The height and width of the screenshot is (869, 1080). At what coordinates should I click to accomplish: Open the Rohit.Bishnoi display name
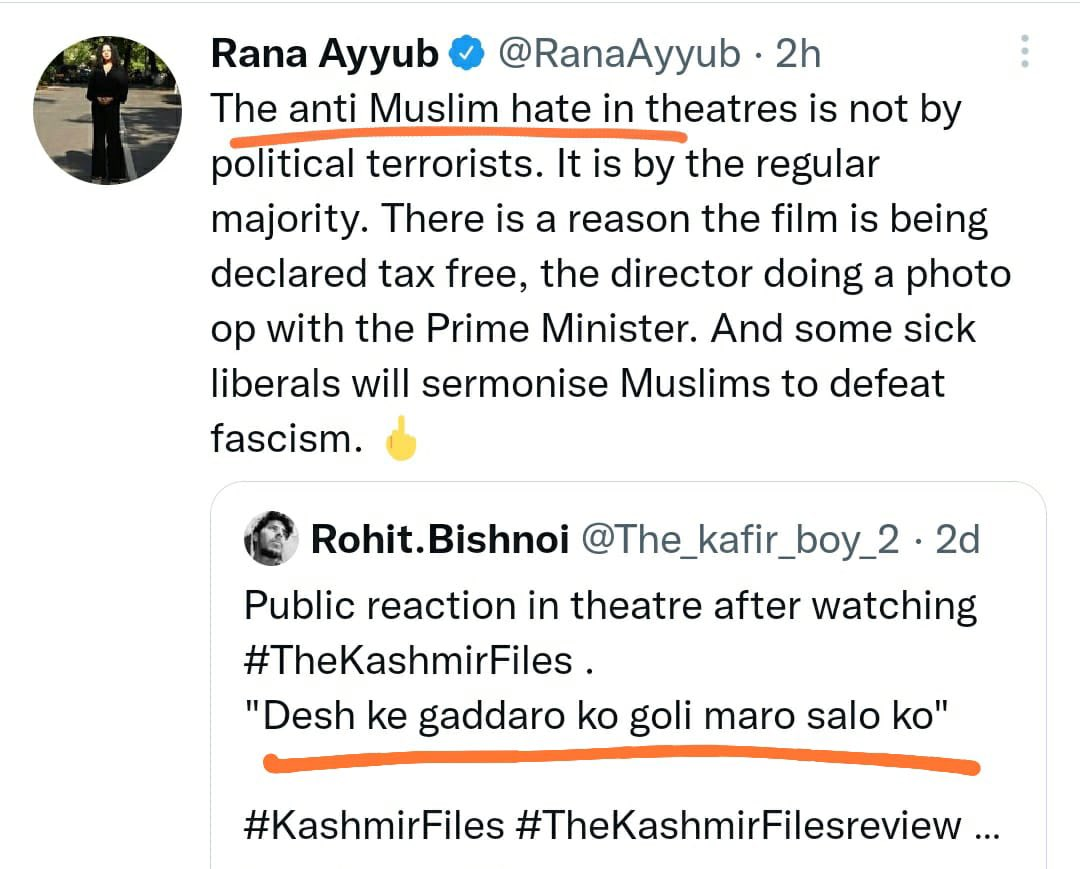coord(439,541)
